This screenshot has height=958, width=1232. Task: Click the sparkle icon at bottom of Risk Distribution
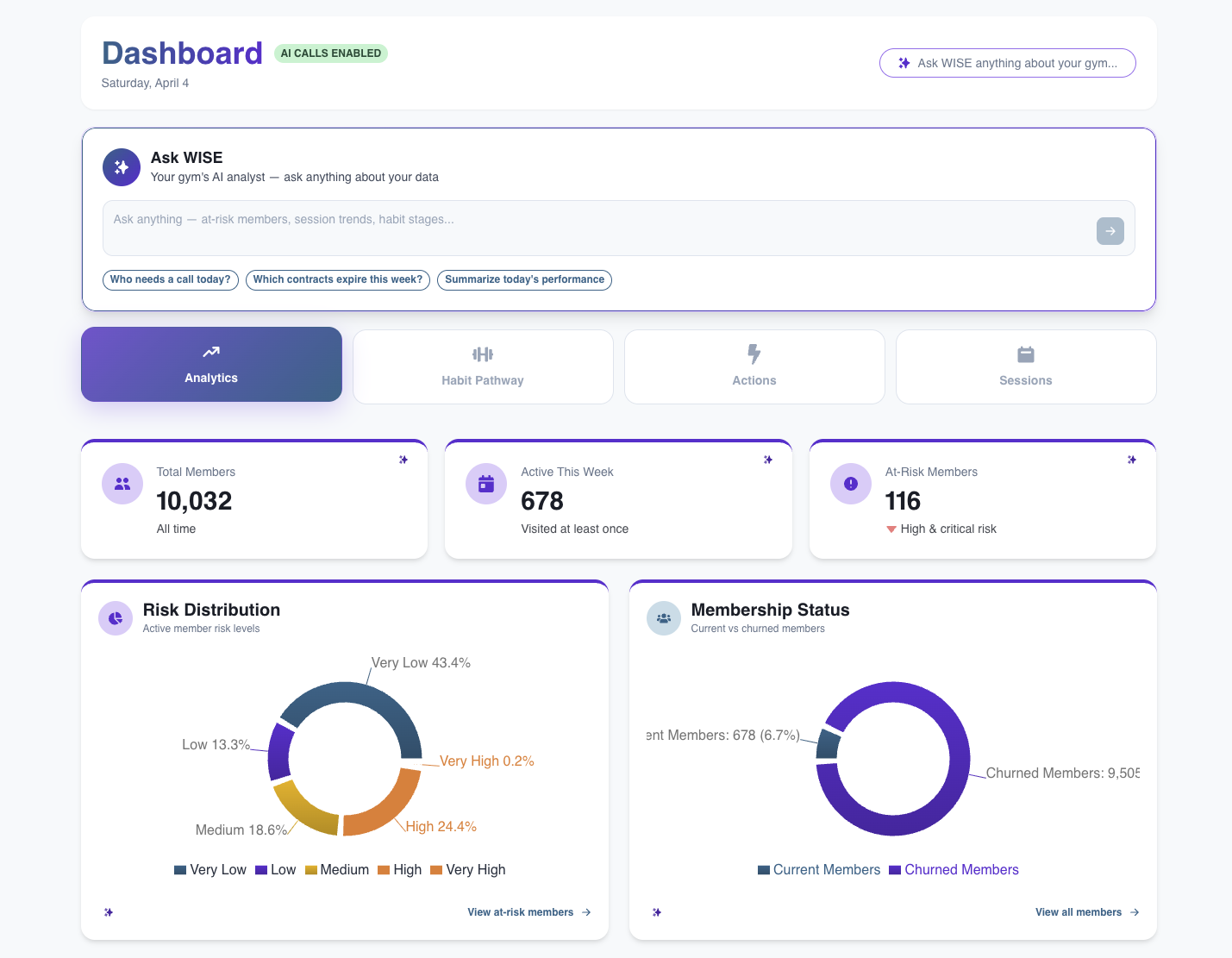[109, 912]
